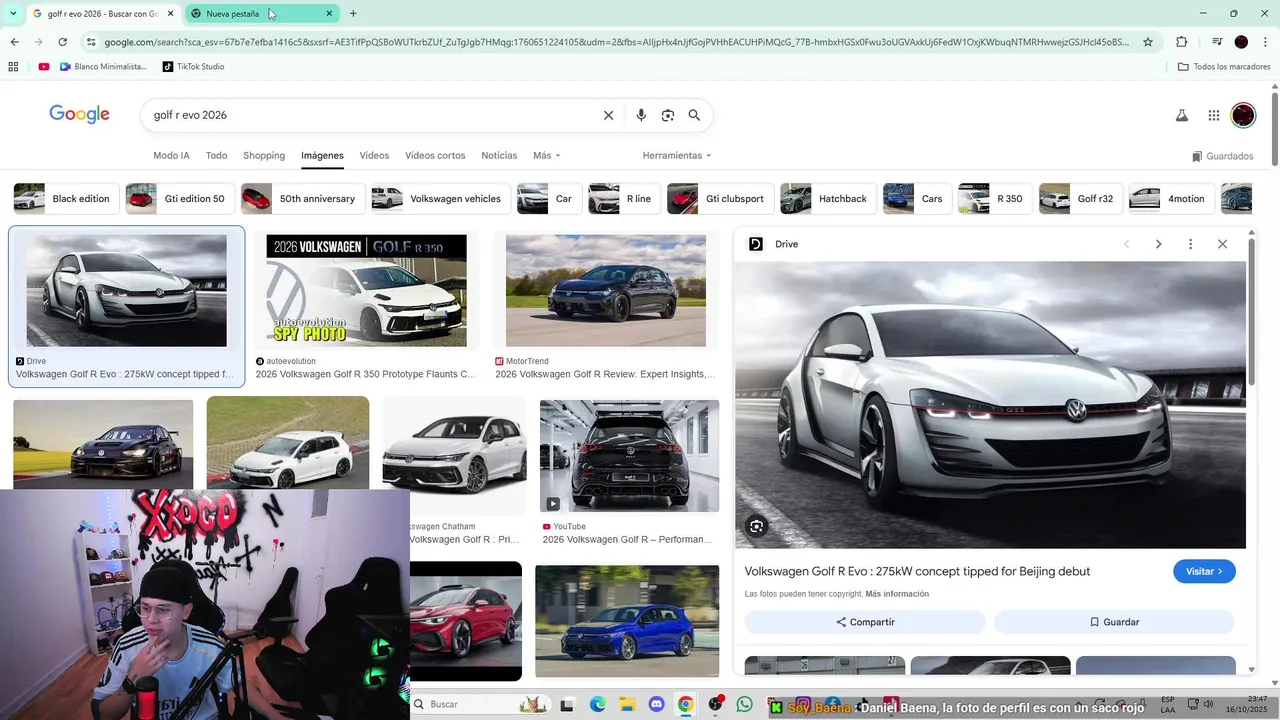Screen dimensions: 1280x720
Task: Clear the search box with X icon
Action: point(608,115)
